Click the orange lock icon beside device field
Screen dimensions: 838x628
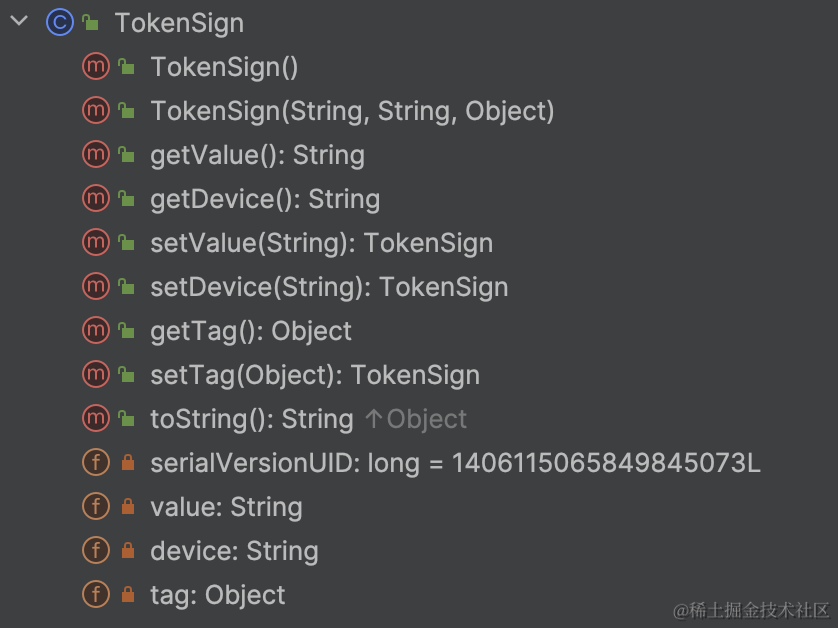tap(126, 551)
